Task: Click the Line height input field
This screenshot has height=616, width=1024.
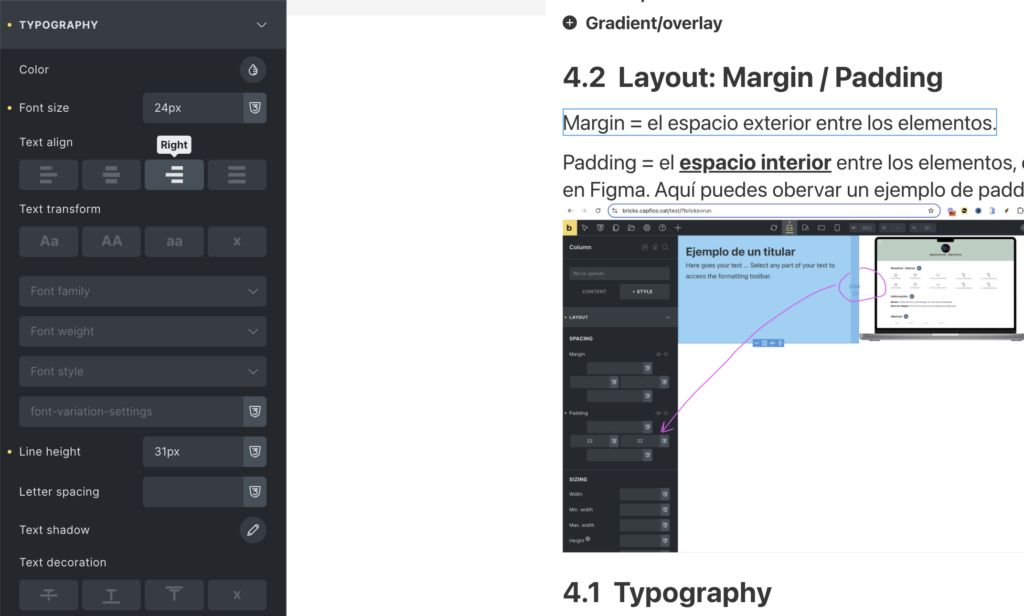Action: (x=193, y=452)
